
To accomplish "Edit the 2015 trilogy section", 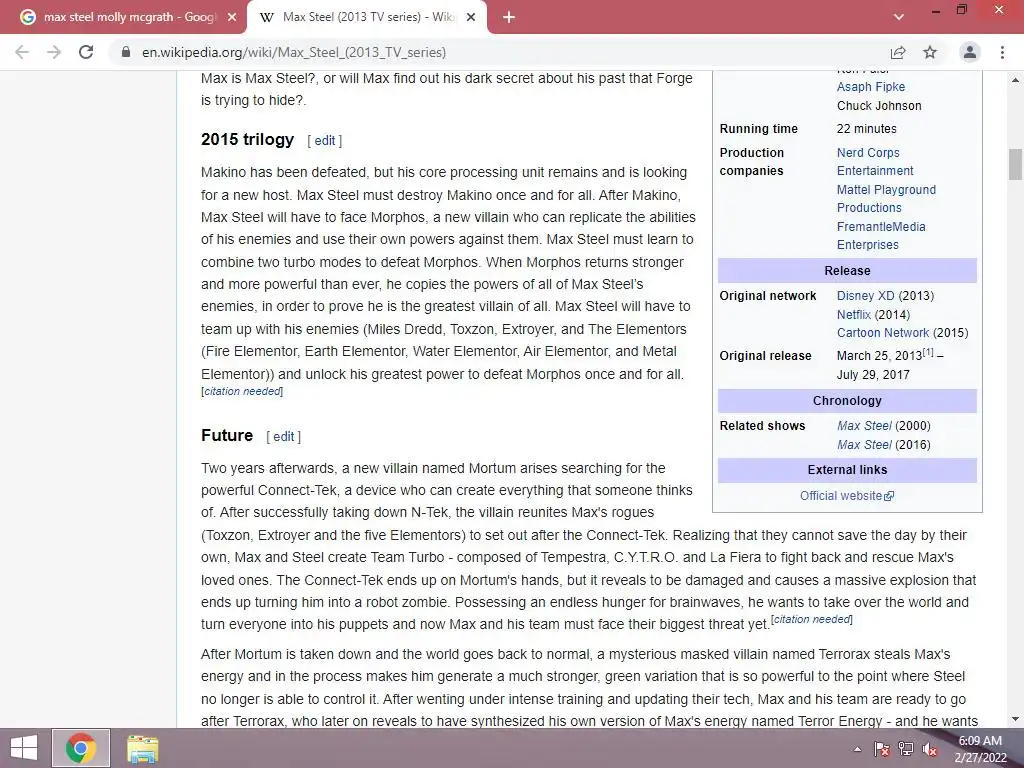I will pos(325,140).
